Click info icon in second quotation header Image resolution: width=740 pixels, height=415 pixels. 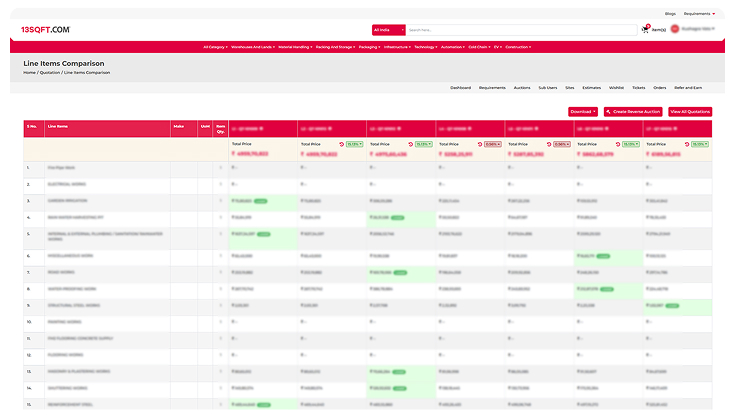pyautogui.click(x=330, y=129)
